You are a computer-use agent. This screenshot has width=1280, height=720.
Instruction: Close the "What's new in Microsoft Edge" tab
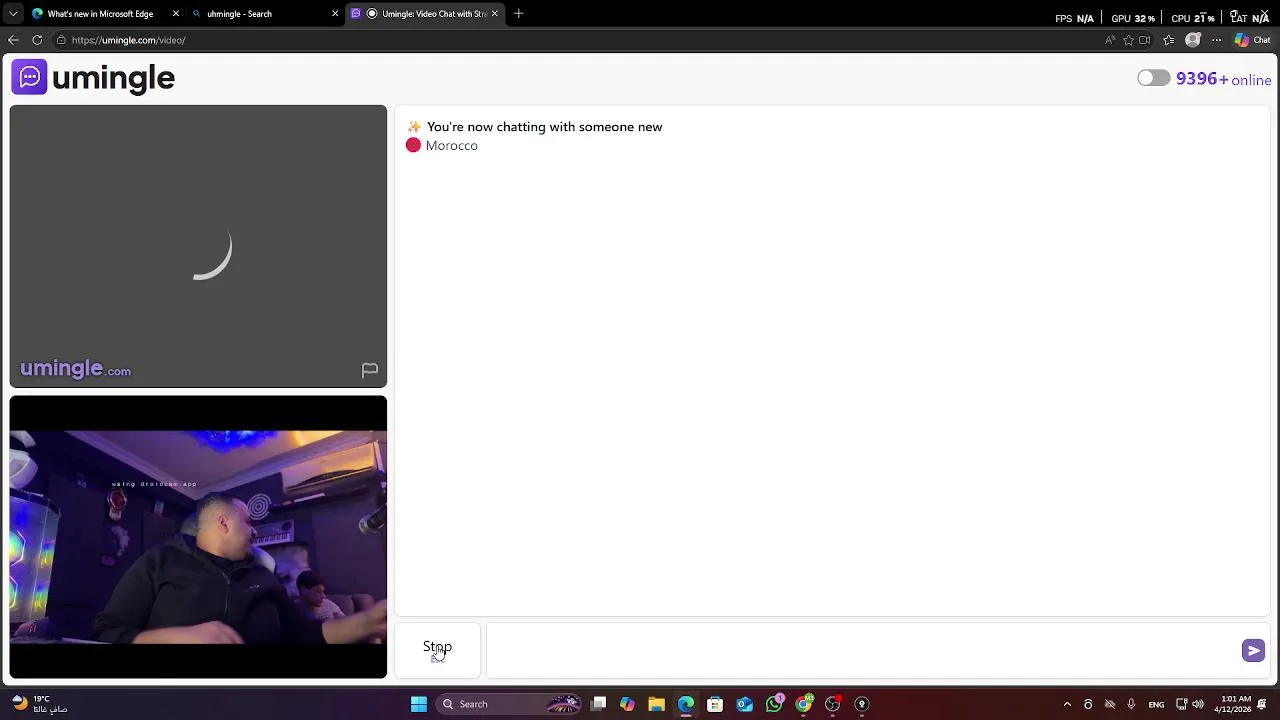(176, 14)
